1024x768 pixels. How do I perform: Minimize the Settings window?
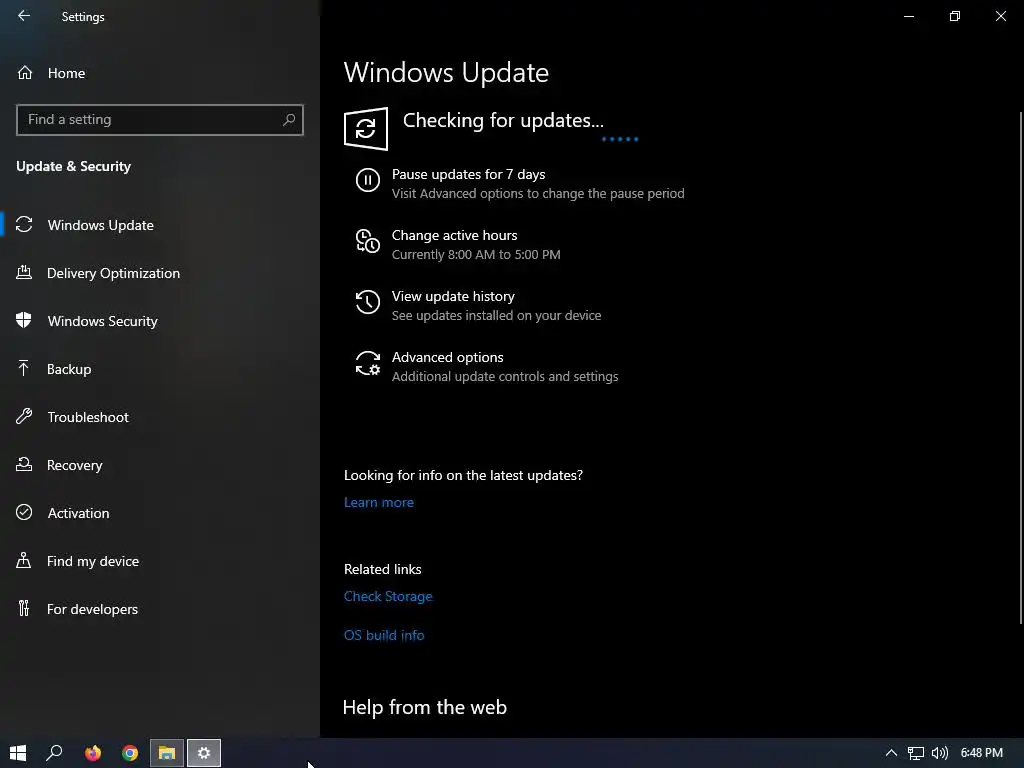(x=908, y=16)
